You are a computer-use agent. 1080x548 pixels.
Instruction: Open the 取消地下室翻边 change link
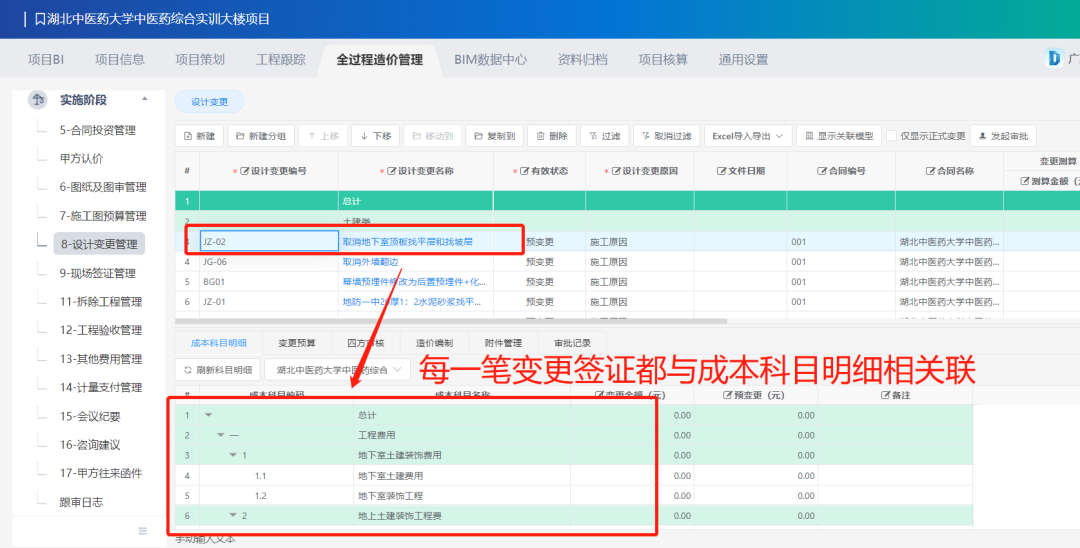pyautogui.click(x=370, y=262)
